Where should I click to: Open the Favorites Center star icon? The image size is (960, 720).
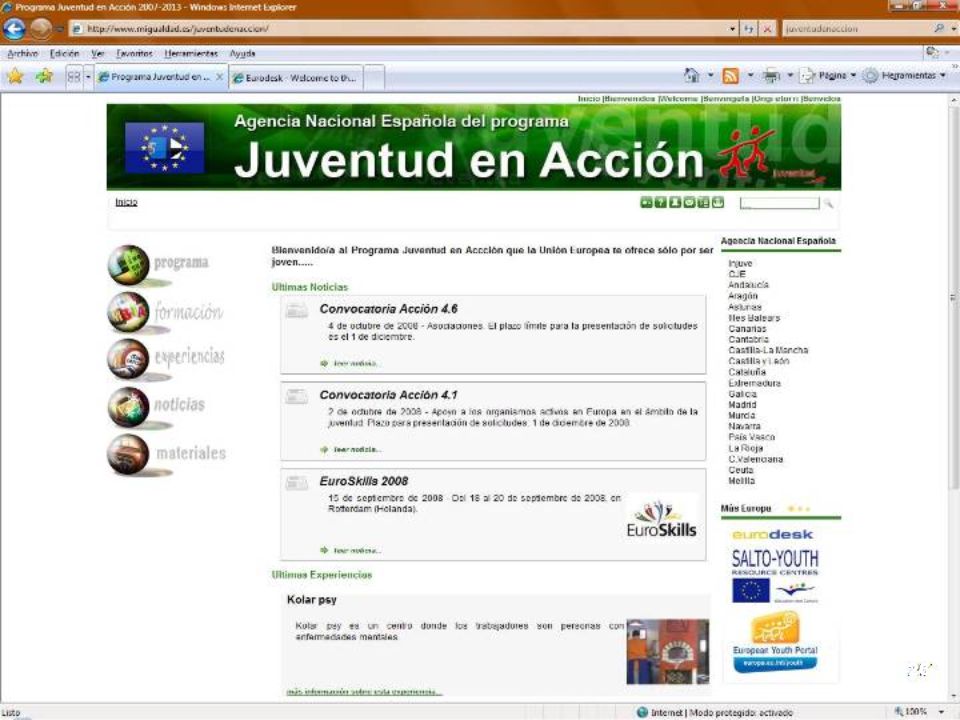(15, 76)
